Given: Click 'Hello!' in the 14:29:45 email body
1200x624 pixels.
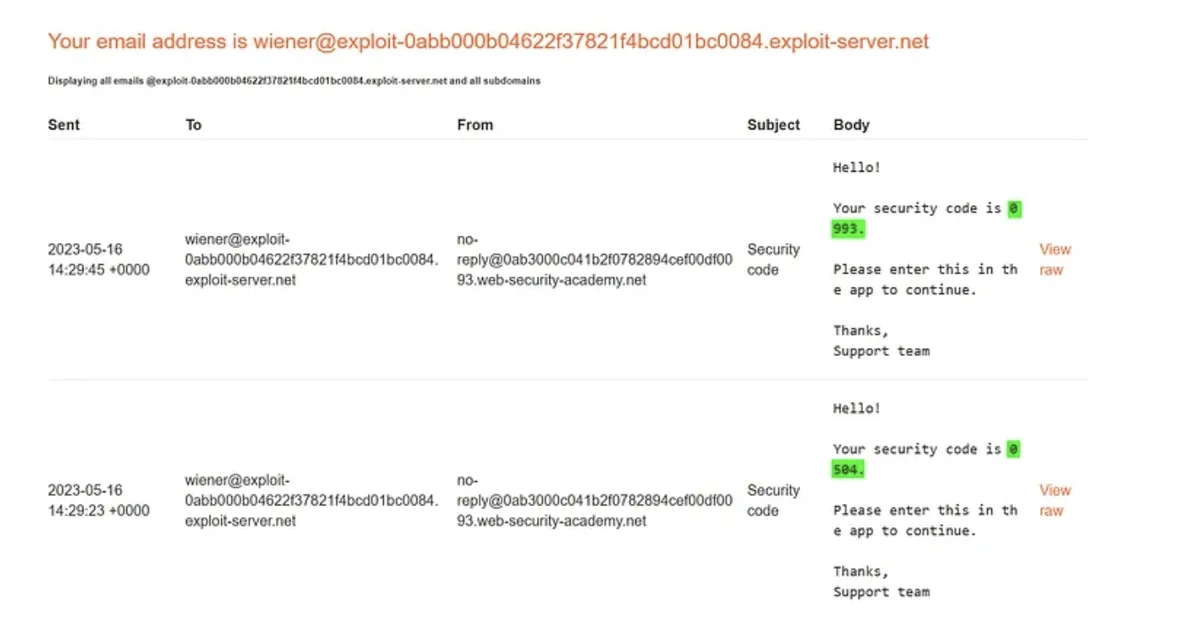Looking at the screenshot, I should point(857,168).
